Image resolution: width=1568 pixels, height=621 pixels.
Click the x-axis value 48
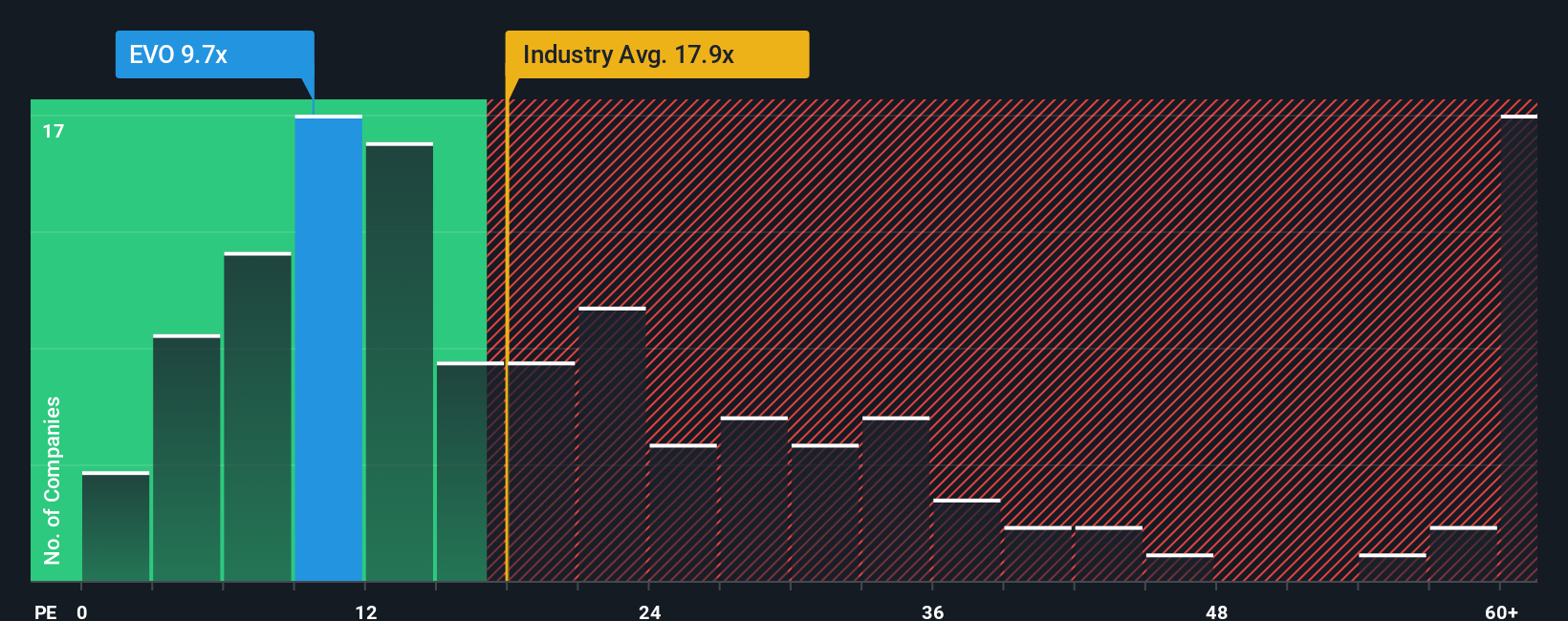(1216, 611)
